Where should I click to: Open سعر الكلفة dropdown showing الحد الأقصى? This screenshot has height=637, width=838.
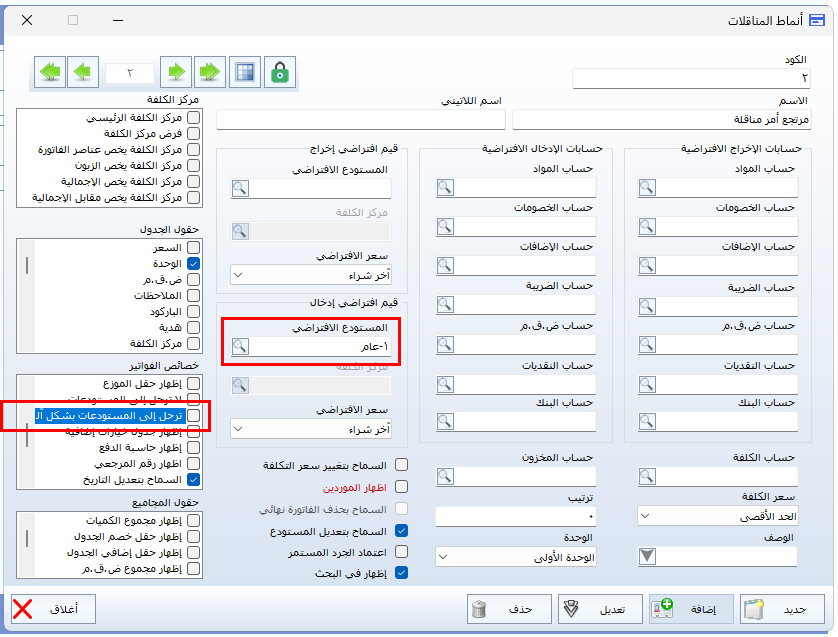click(718, 517)
